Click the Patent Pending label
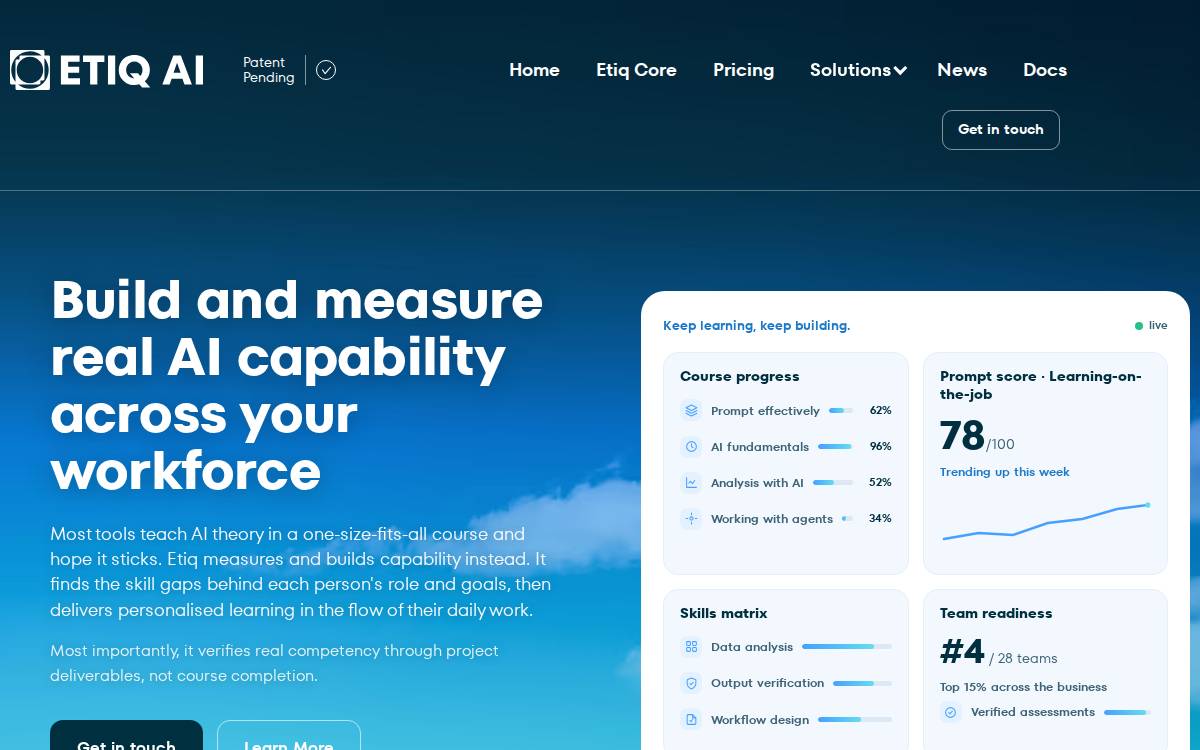This screenshot has width=1200, height=750. pos(269,70)
